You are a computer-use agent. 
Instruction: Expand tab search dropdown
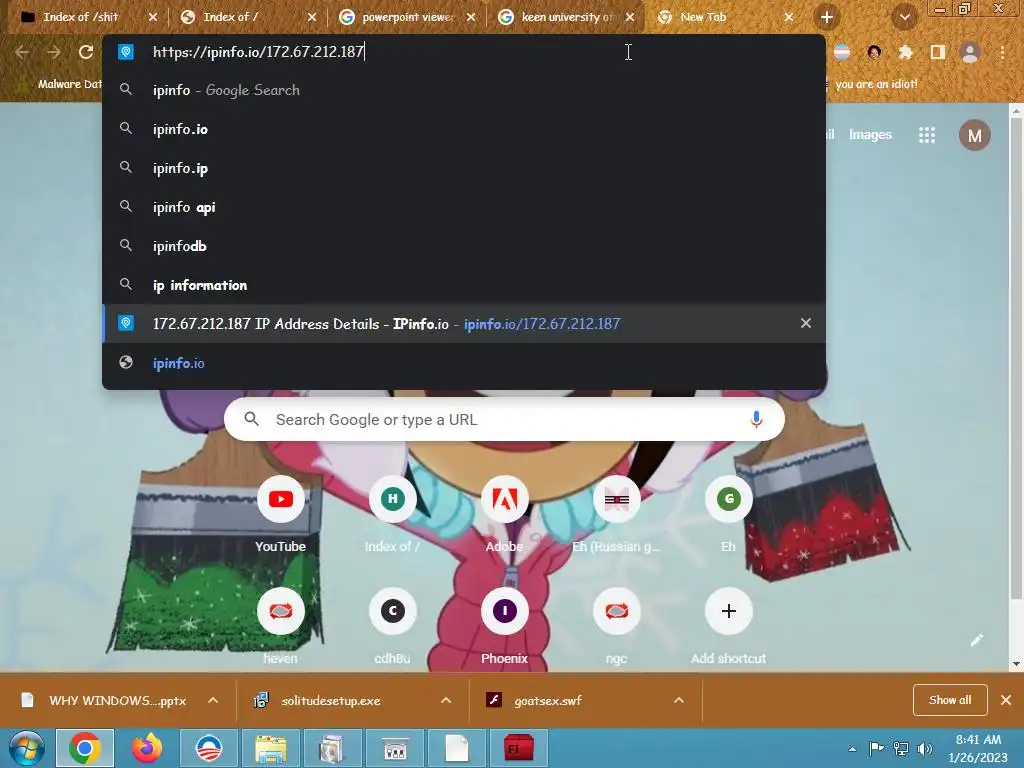tap(904, 17)
